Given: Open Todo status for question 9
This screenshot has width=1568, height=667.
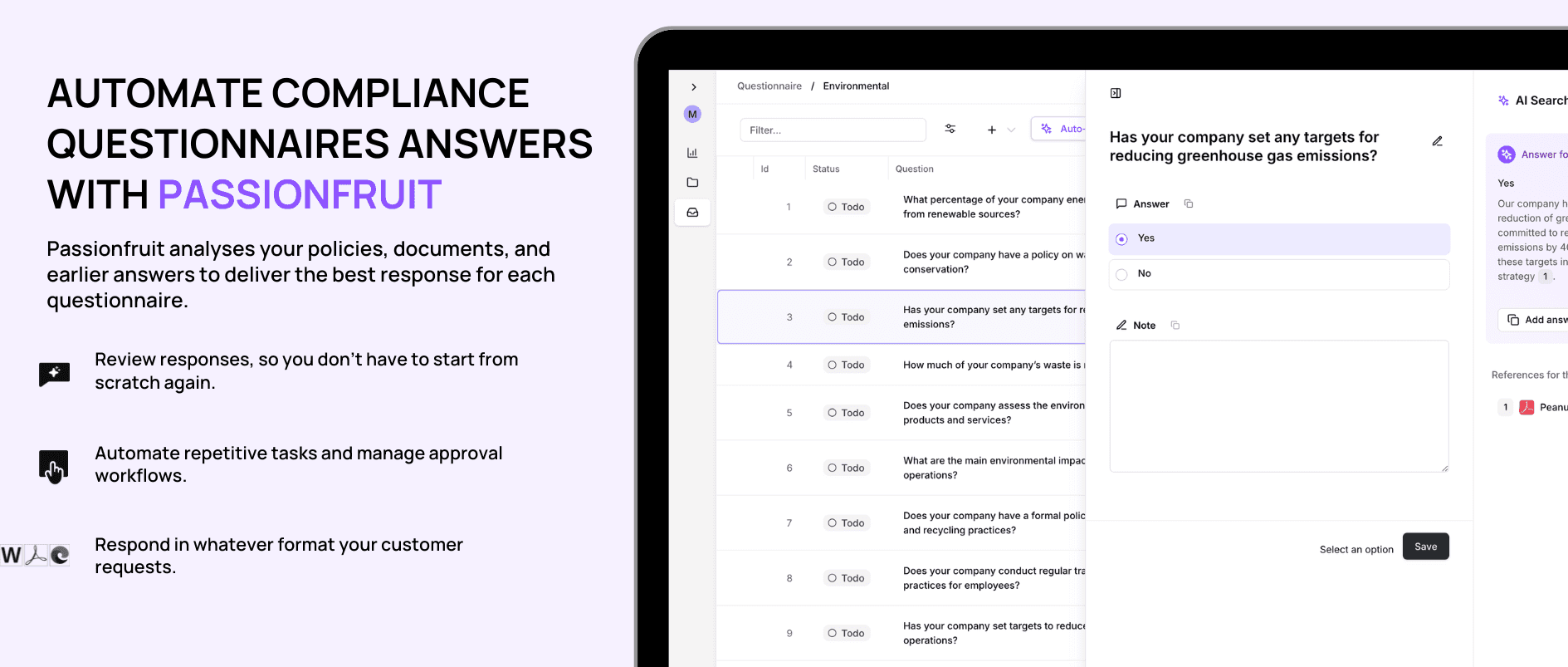Looking at the screenshot, I should pyautogui.click(x=846, y=634).
